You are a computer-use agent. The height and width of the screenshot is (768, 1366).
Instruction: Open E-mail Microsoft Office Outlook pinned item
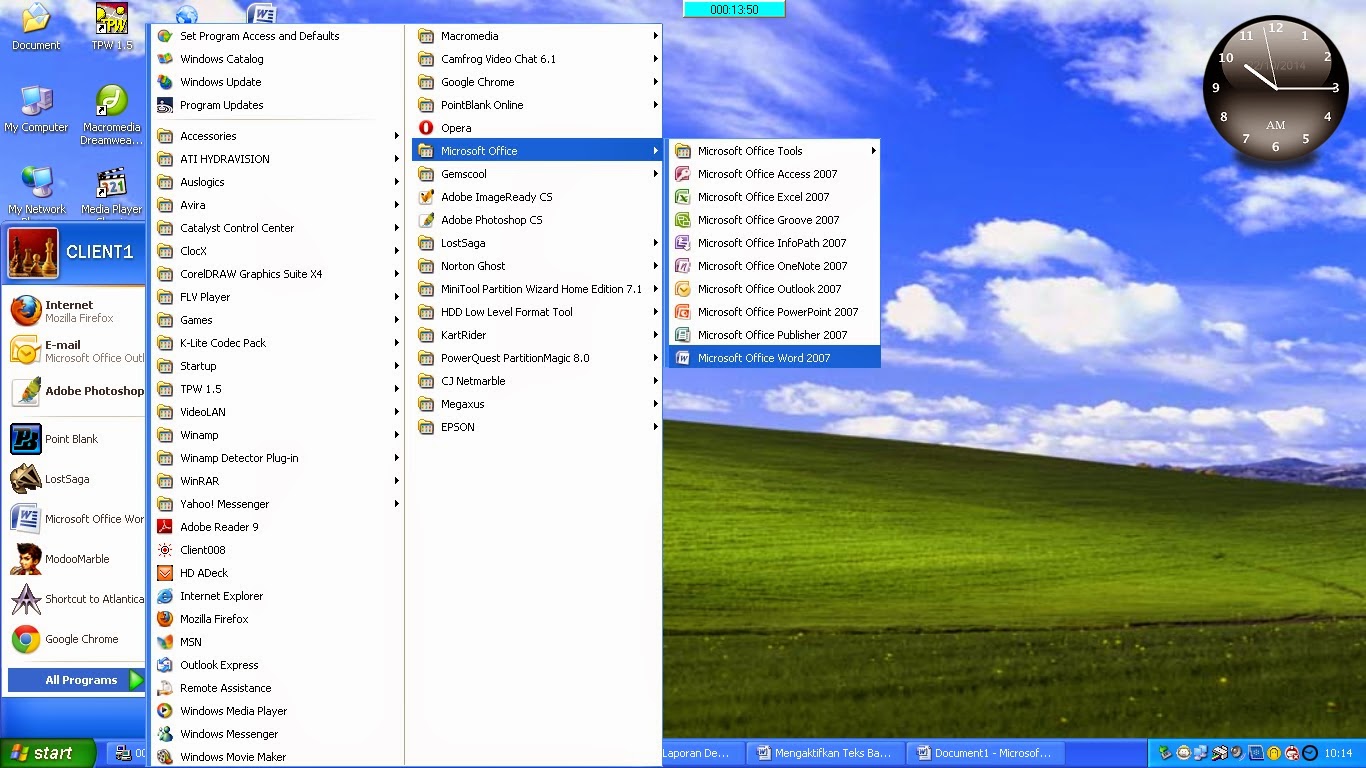pyautogui.click(x=74, y=351)
